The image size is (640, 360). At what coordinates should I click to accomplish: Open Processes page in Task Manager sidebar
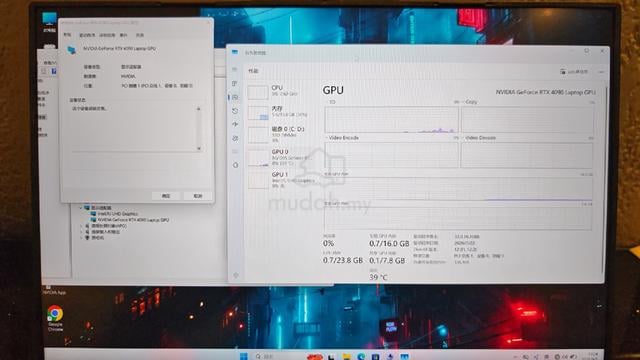pos(235,83)
